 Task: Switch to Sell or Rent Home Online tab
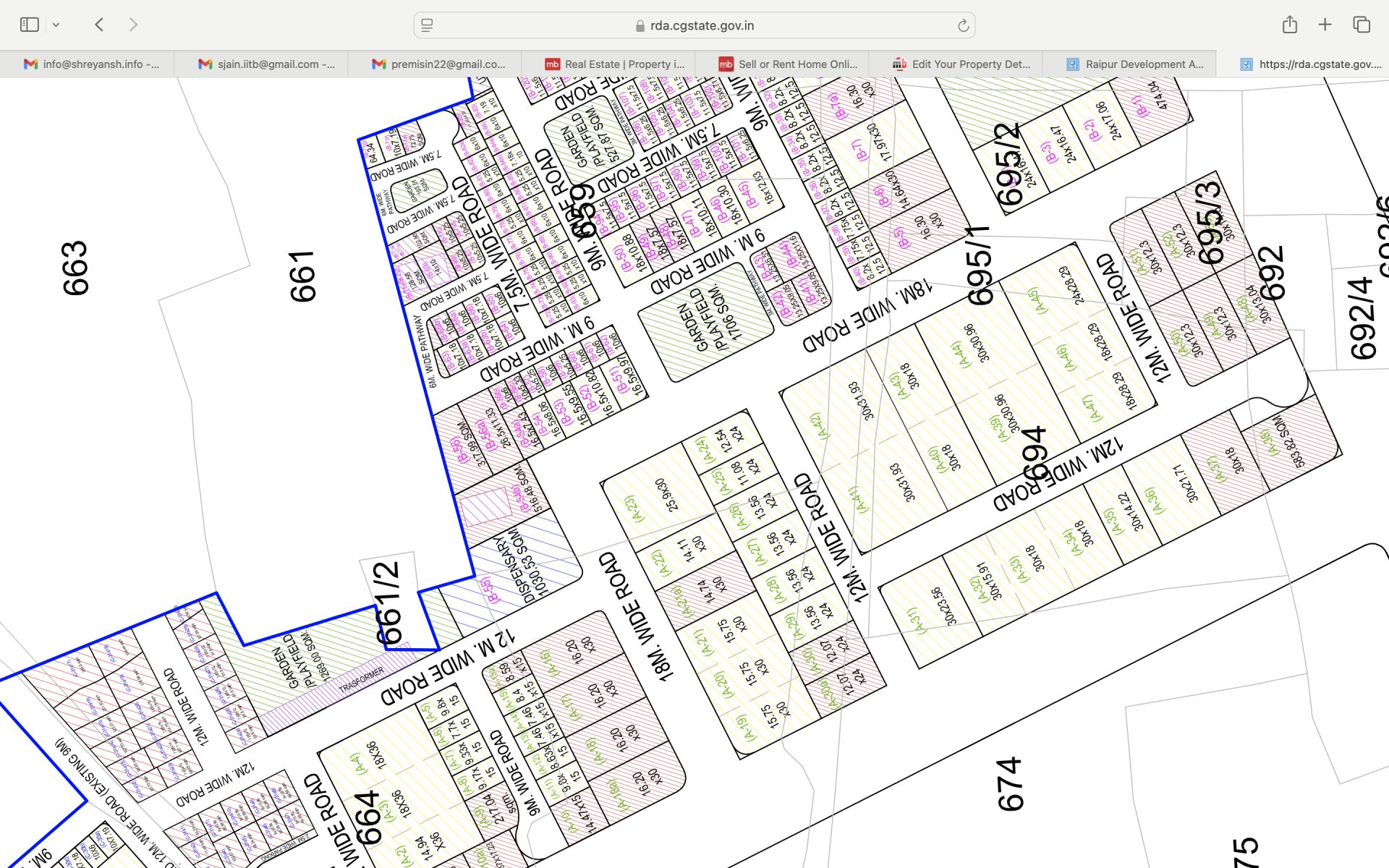[x=789, y=64]
